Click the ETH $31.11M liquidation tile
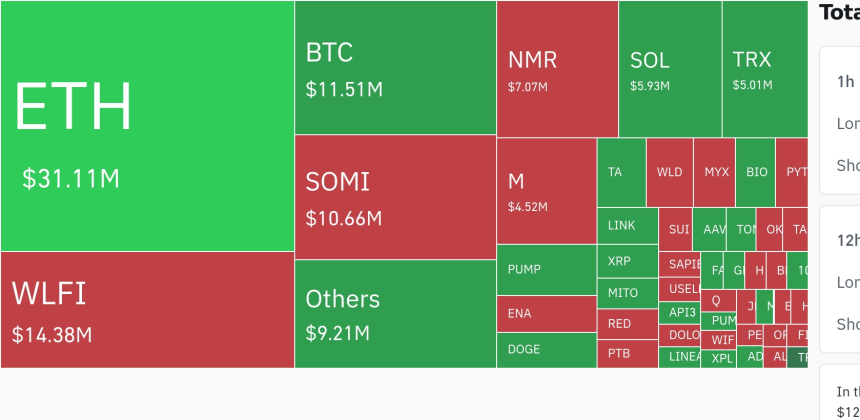The width and height of the screenshot is (860, 420). [147, 125]
